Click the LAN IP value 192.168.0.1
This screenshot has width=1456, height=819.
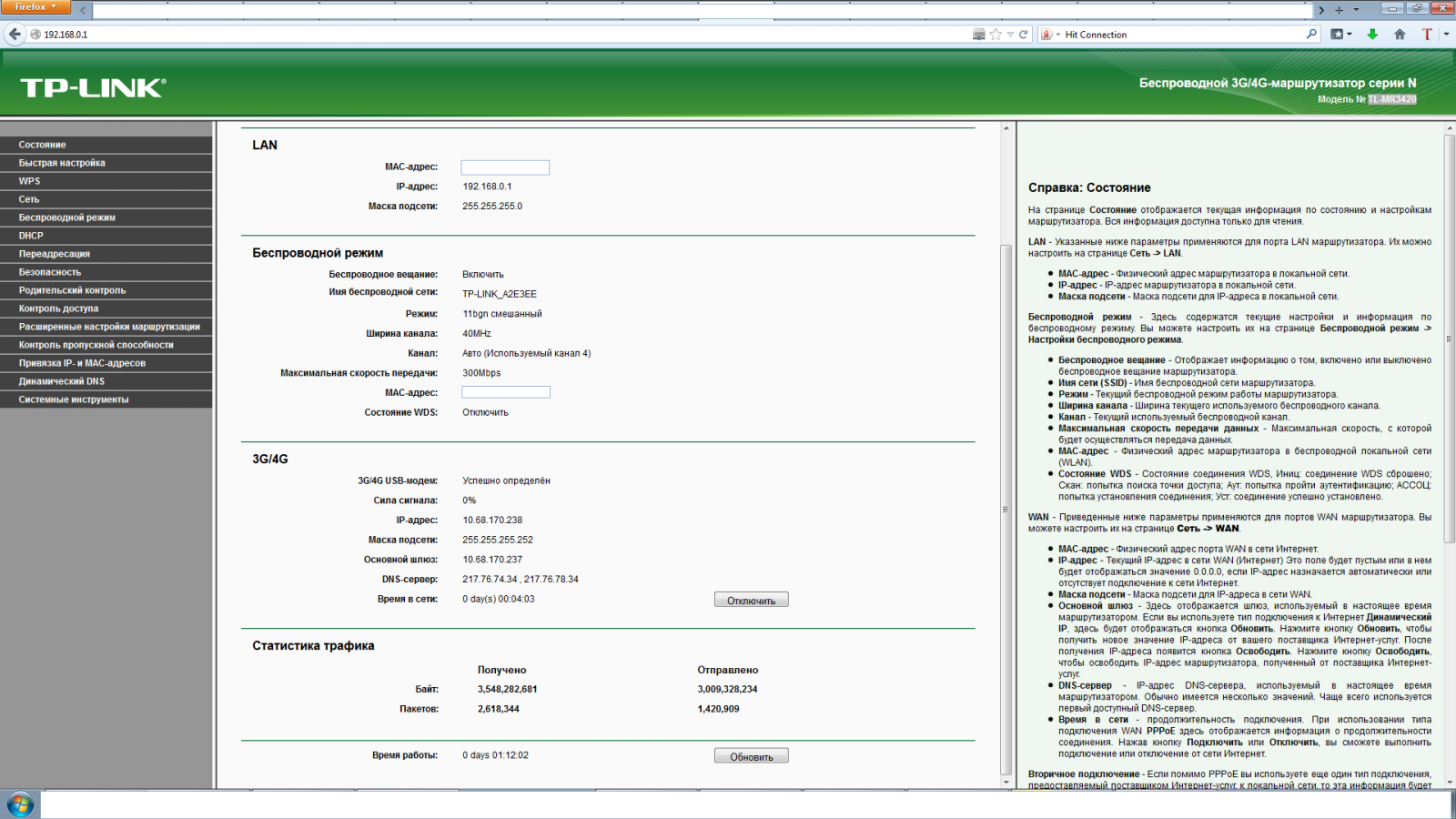click(x=487, y=187)
